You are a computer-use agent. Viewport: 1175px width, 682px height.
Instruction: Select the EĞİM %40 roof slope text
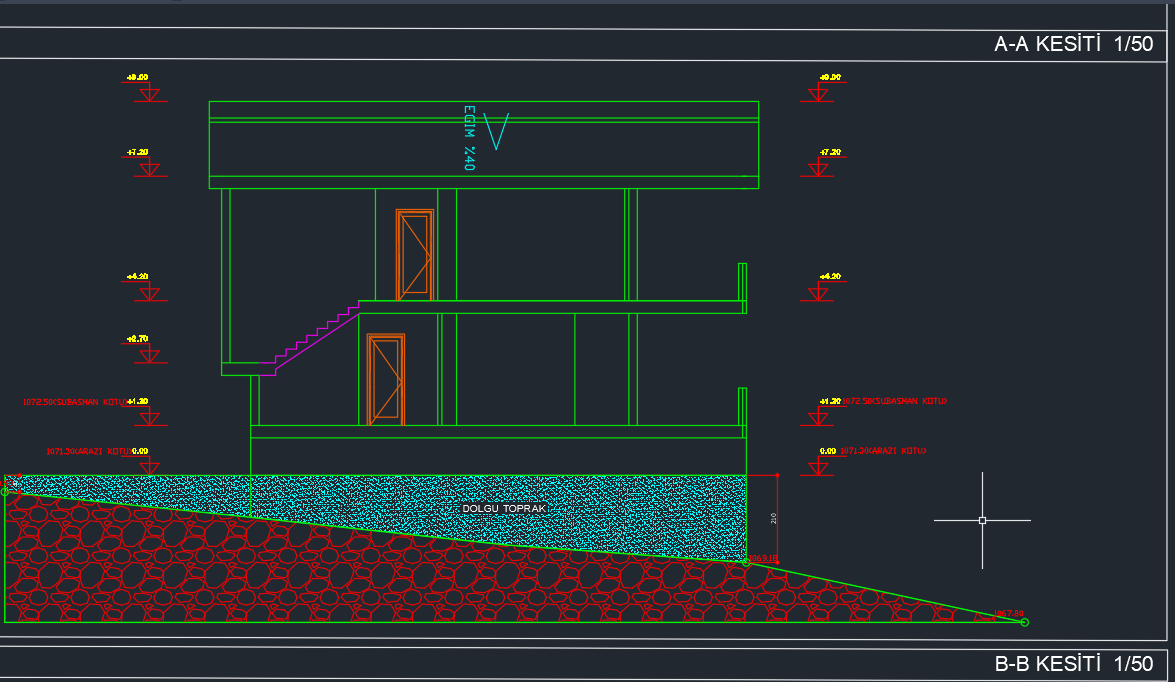pos(467,138)
